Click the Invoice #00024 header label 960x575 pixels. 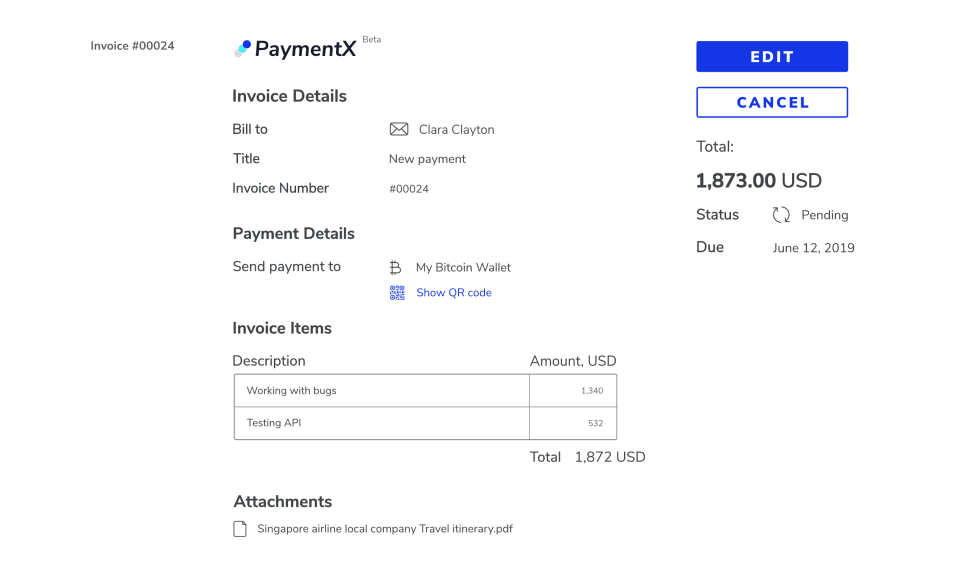point(132,46)
